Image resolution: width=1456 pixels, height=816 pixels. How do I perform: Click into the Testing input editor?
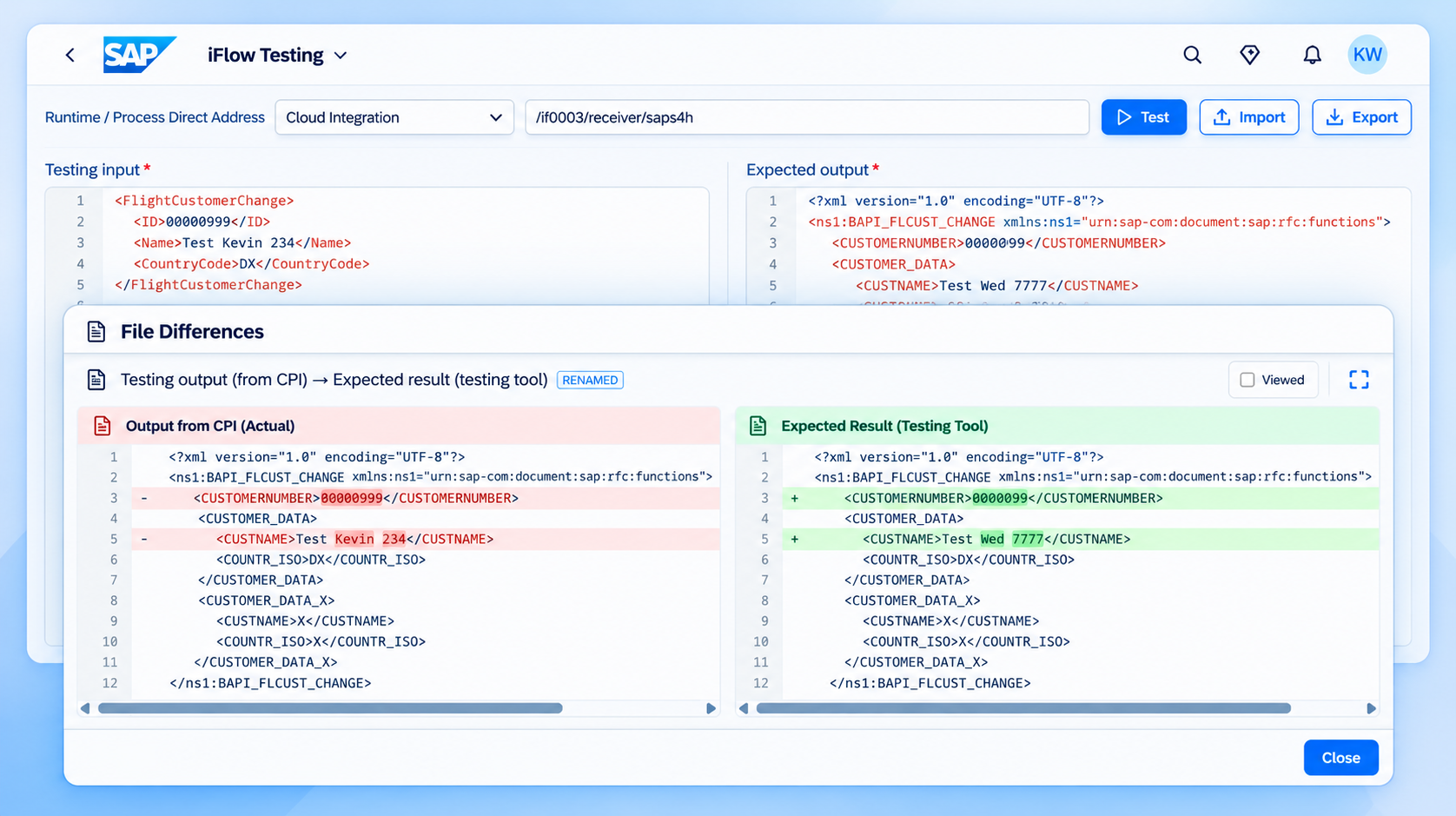[x=377, y=246]
